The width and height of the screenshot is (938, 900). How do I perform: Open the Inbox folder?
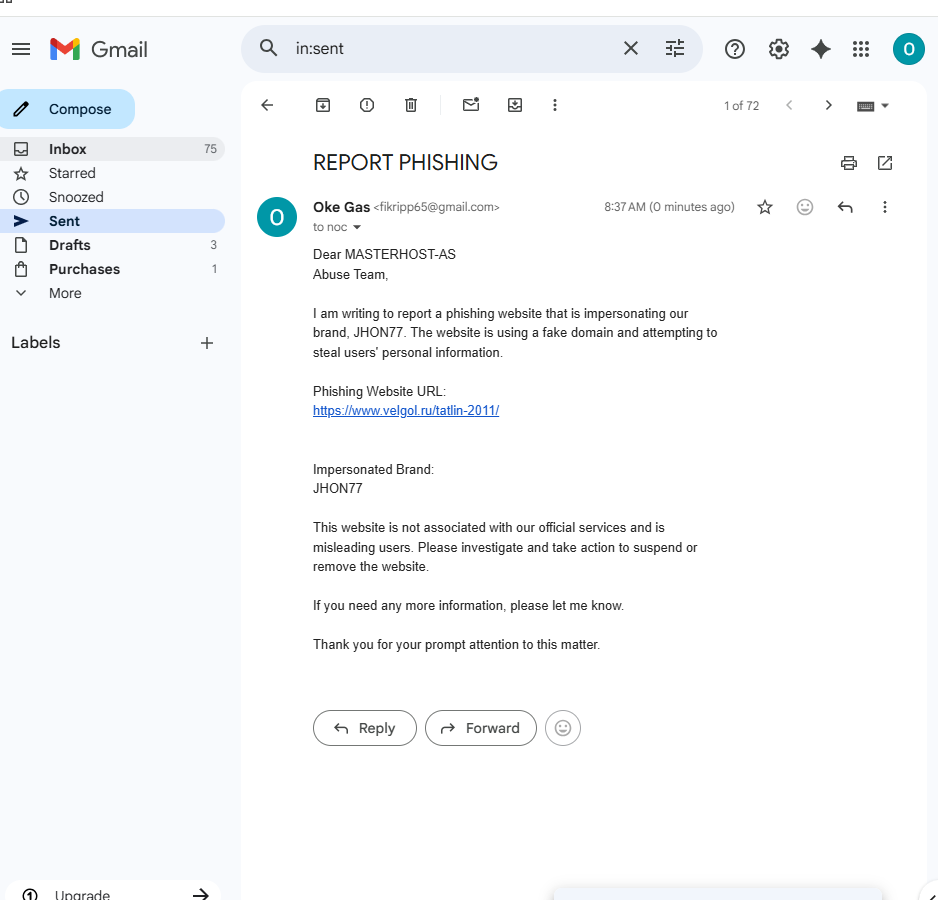click(112, 149)
